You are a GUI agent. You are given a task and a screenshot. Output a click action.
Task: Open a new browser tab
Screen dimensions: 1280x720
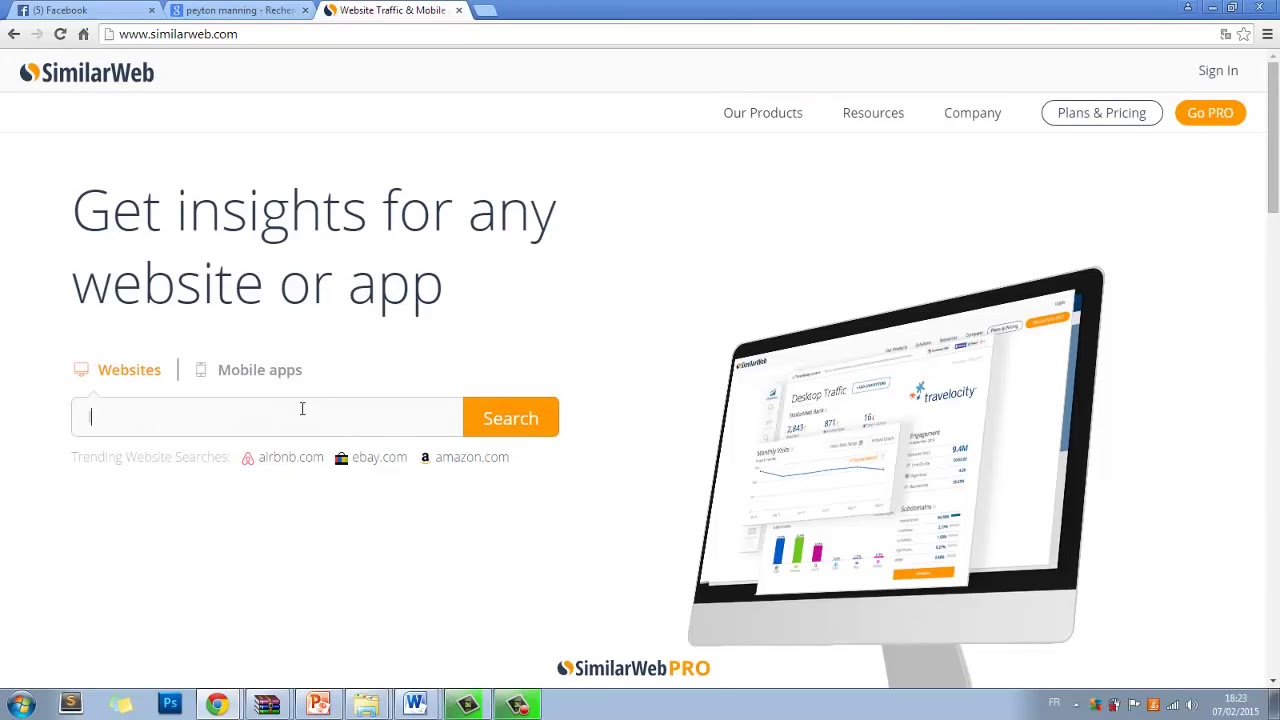pyautogui.click(x=485, y=10)
